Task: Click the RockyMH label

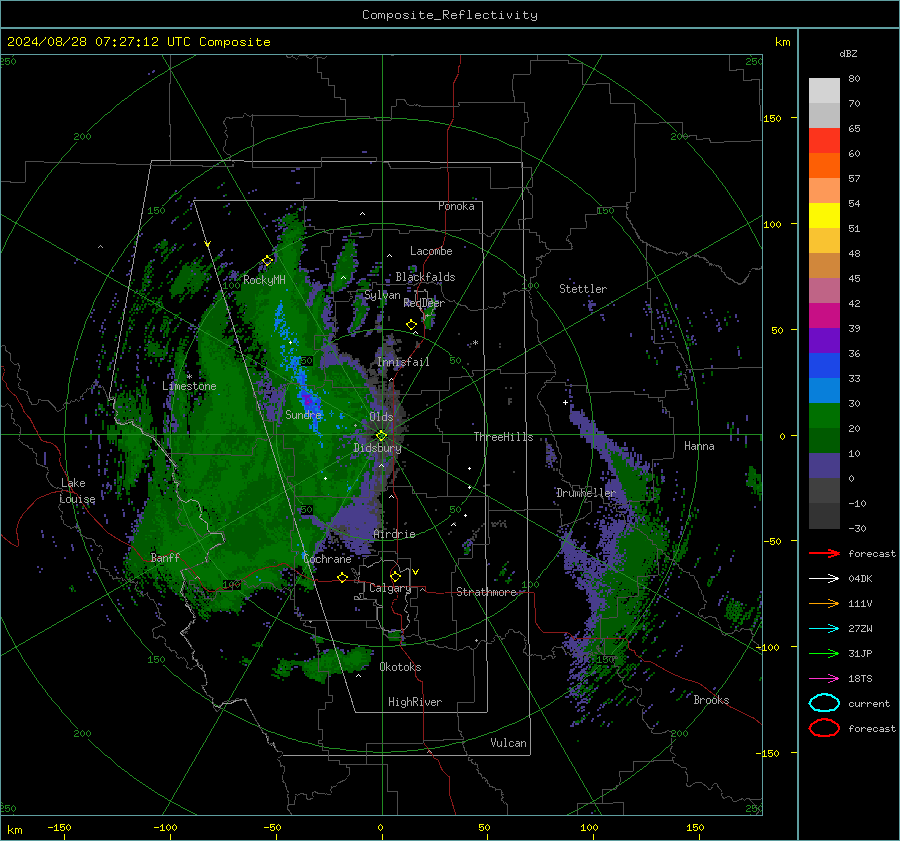Action: 264,280
